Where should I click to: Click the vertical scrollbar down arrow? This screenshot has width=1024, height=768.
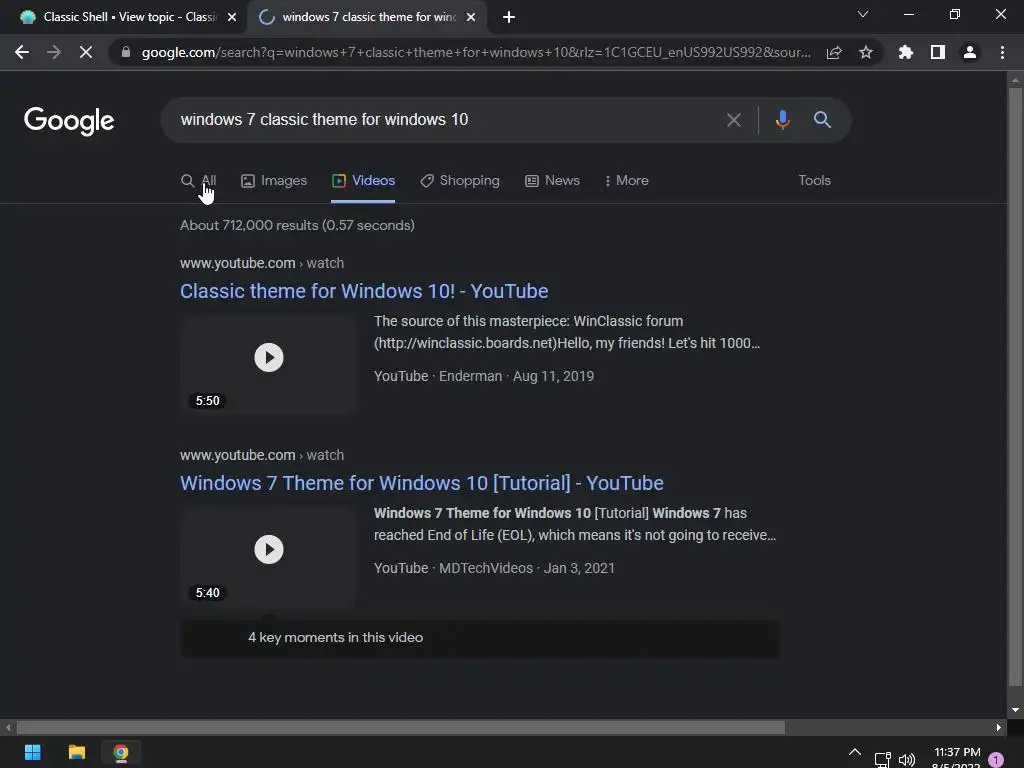click(1015, 710)
